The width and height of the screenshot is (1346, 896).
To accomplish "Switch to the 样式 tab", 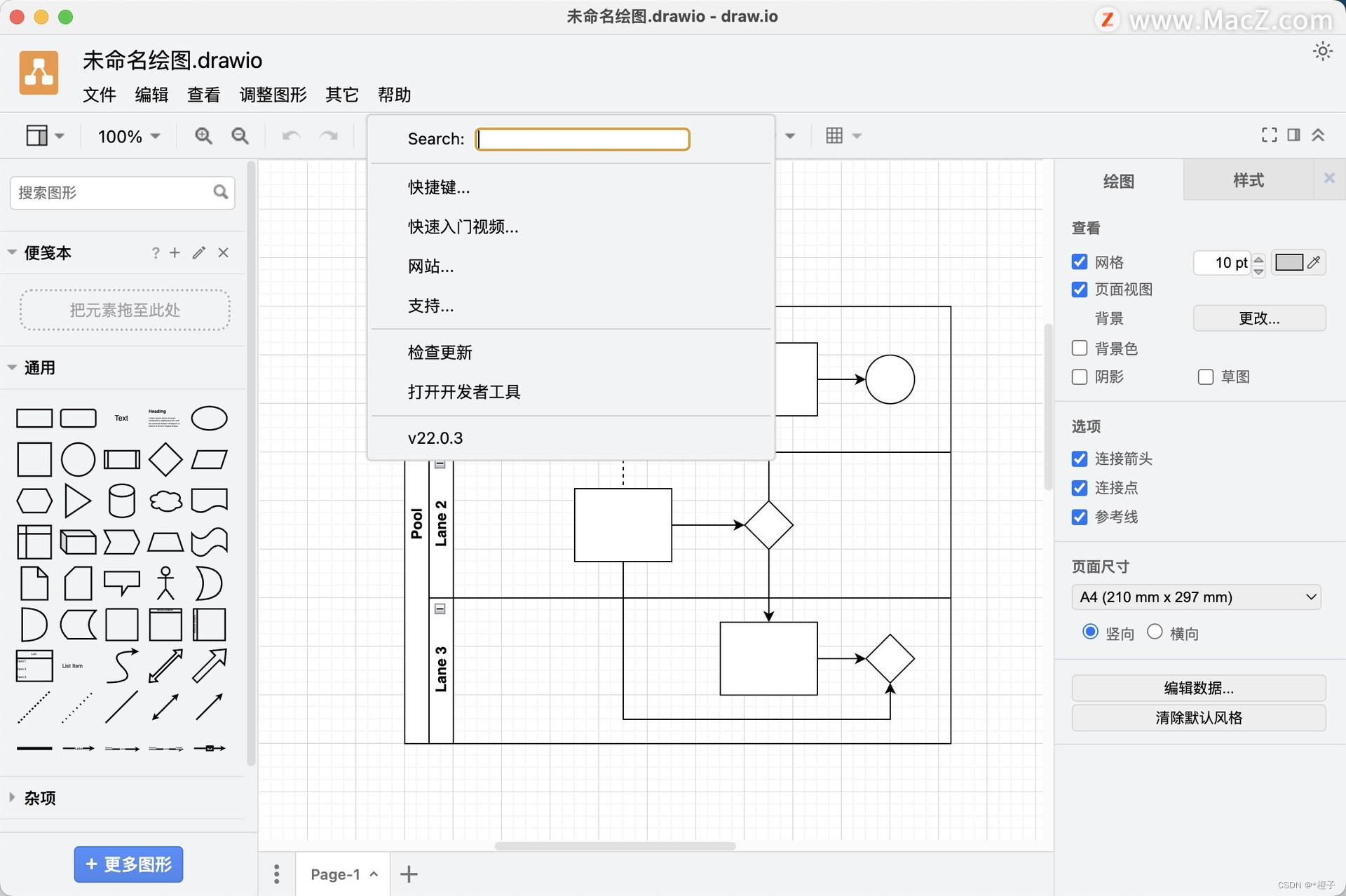I will (x=1248, y=180).
